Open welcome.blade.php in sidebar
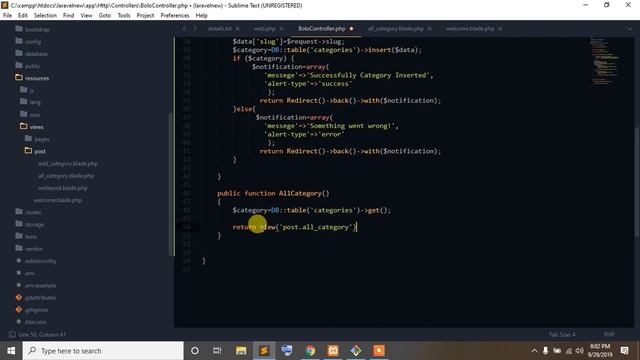 tap(58, 200)
